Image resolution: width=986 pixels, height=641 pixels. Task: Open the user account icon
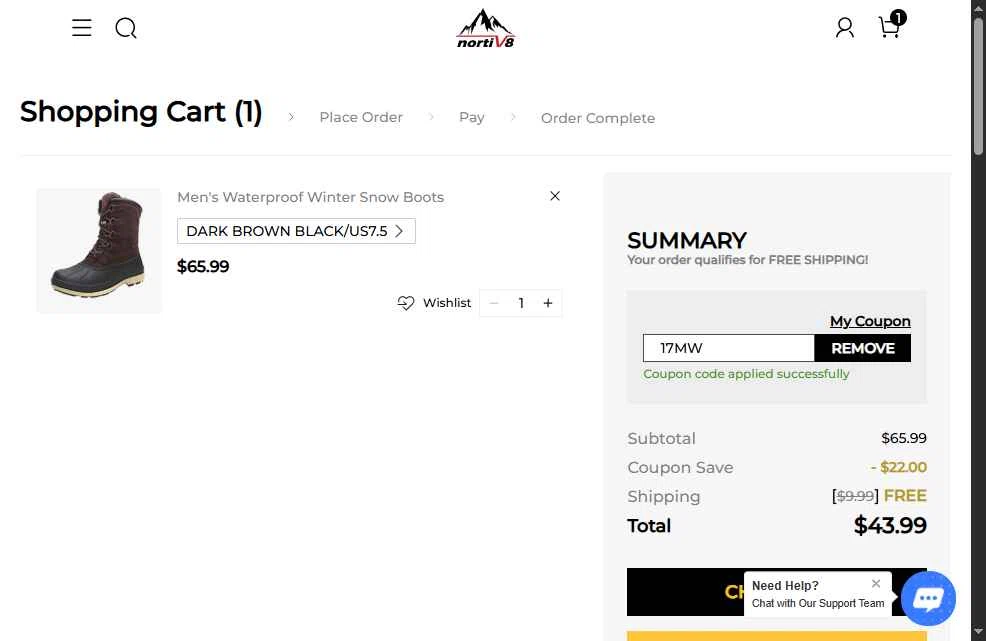(845, 28)
